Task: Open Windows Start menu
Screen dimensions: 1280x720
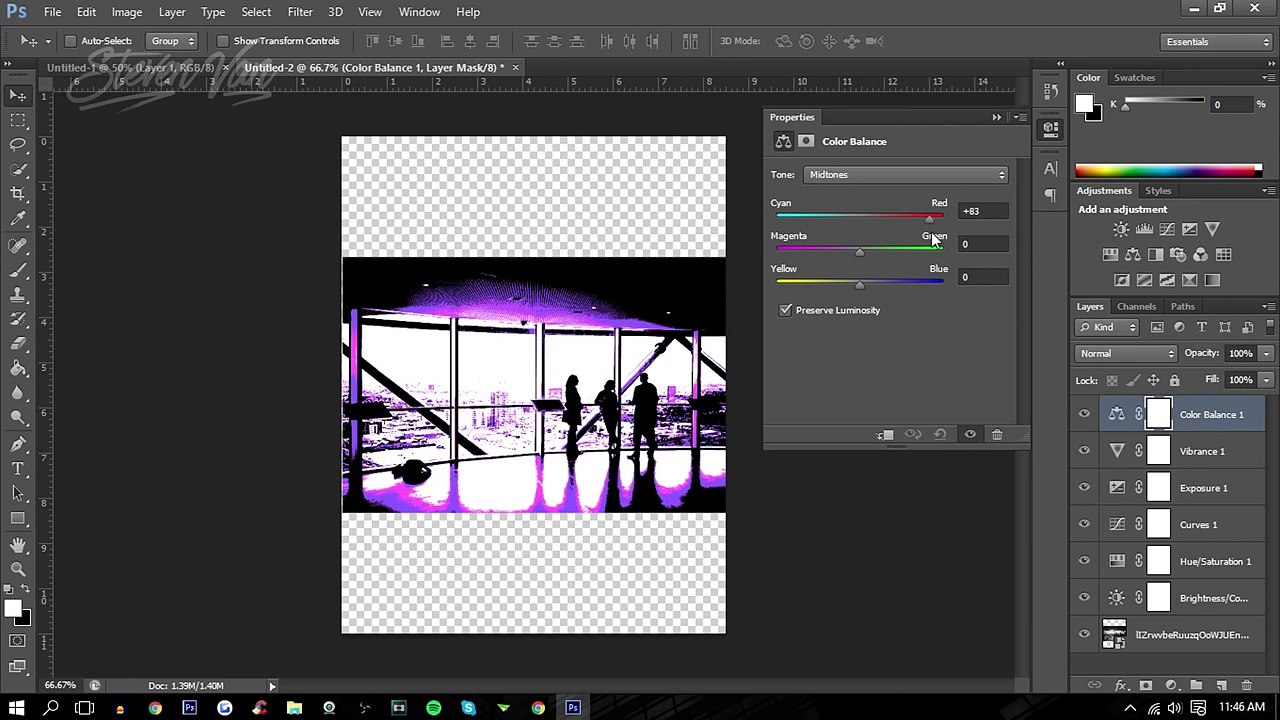Action: pos(17,708)
